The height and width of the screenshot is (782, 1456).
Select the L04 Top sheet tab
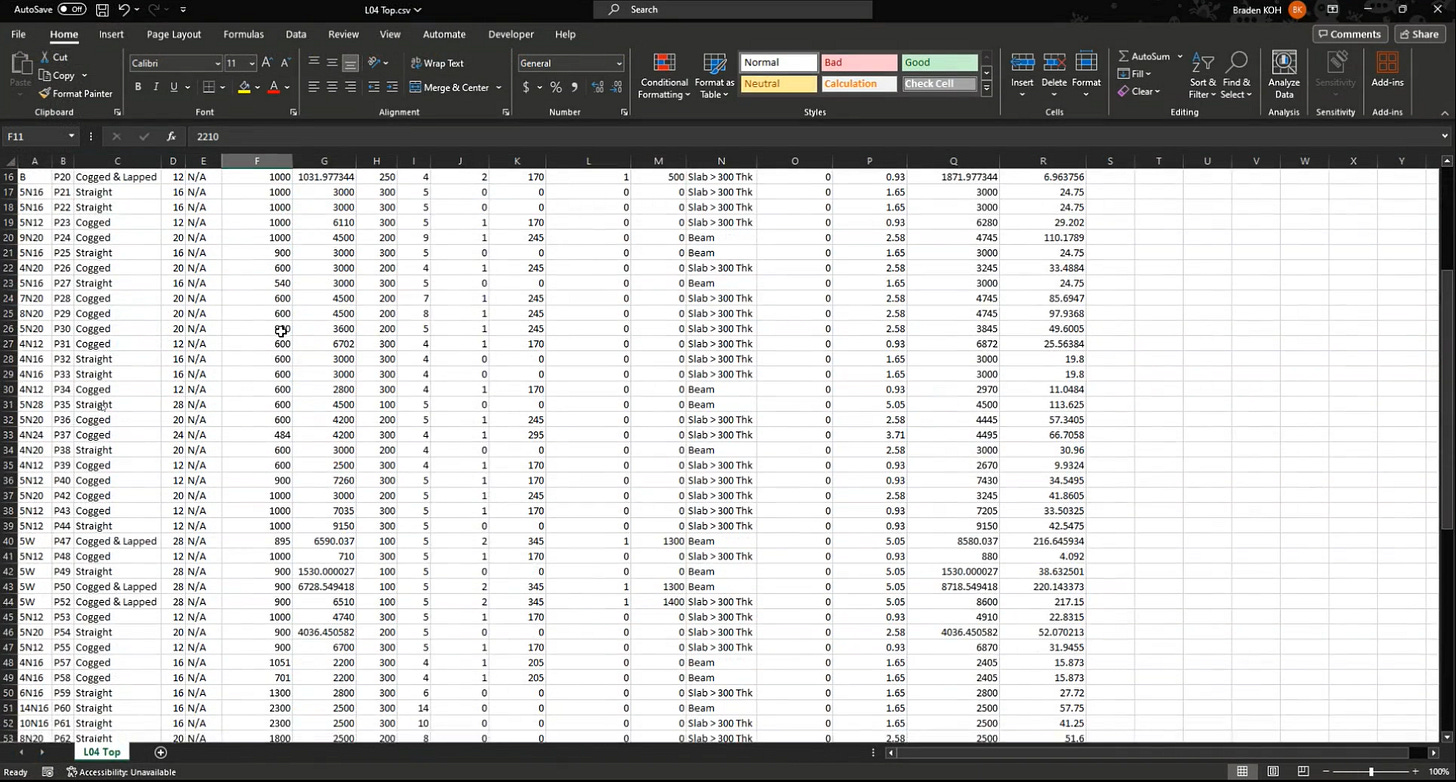102,752
